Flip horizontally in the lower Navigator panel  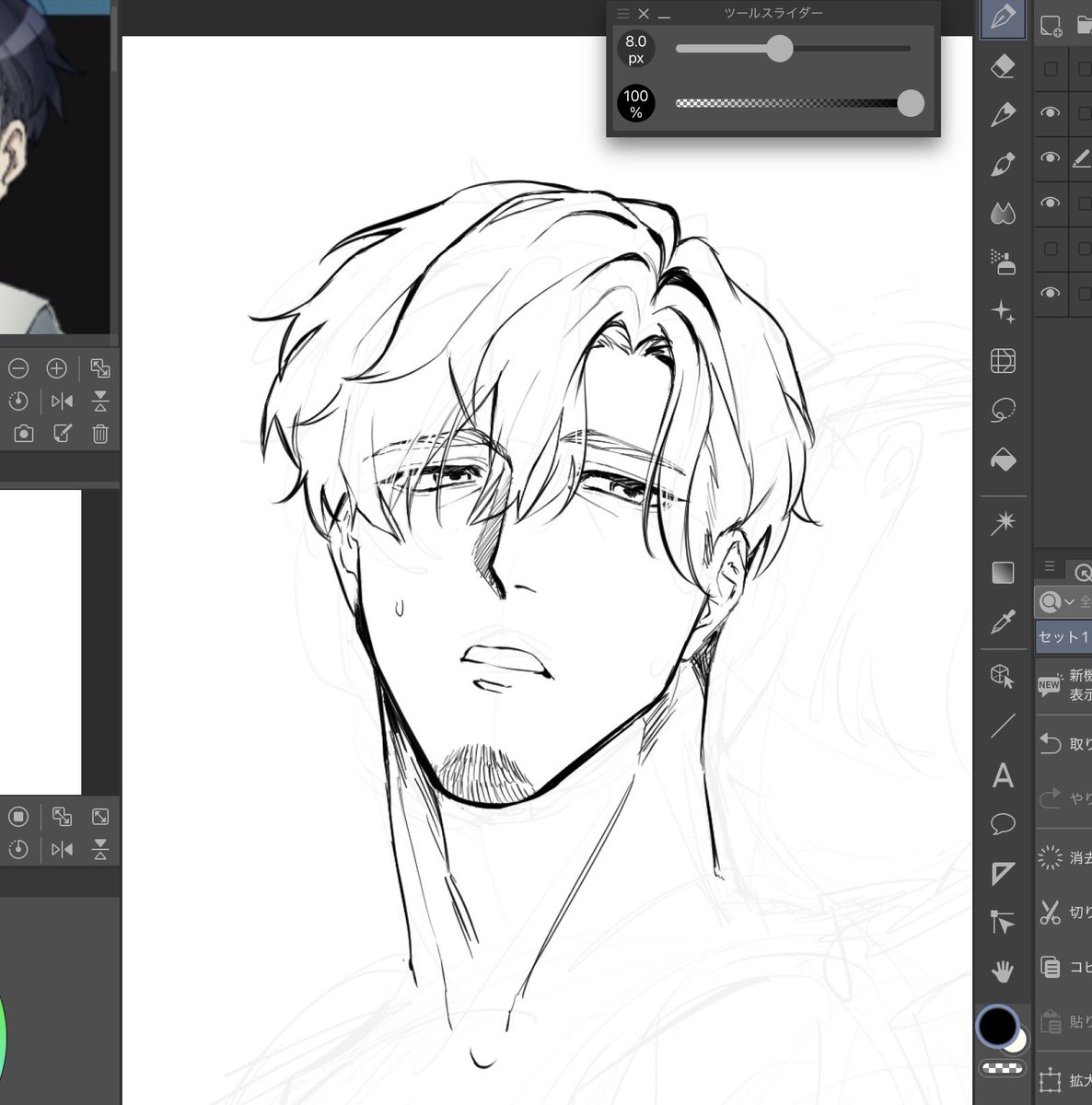pos(62,849)
